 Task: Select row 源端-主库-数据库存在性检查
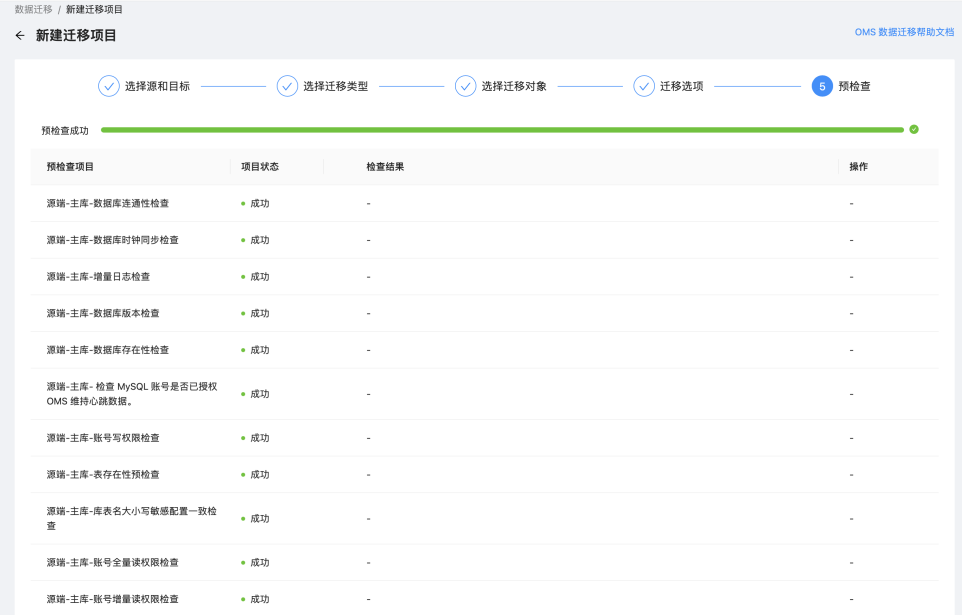(x=485, y=350)
